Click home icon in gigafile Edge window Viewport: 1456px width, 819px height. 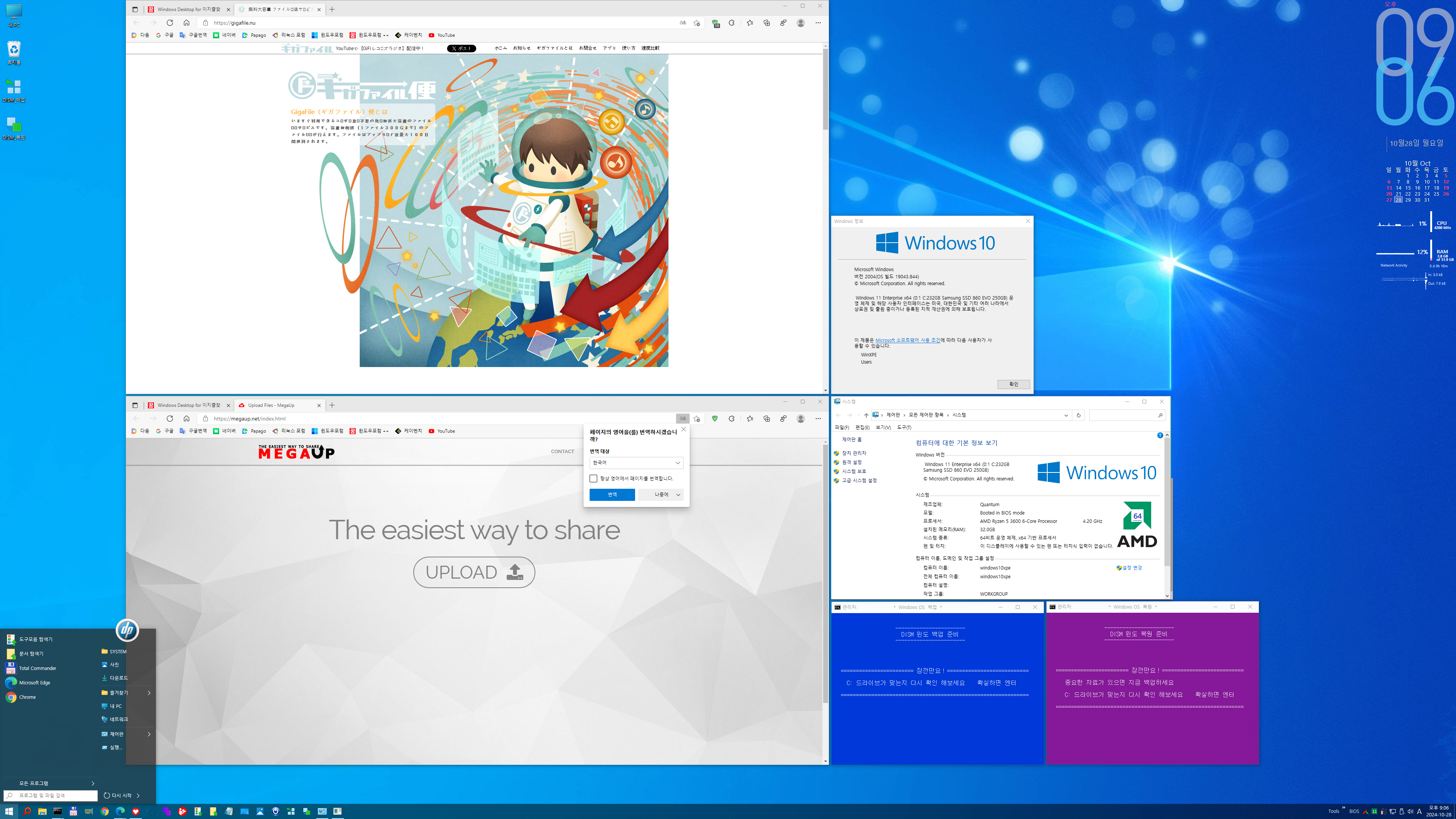pyautogui.click(x=187, y=23)
